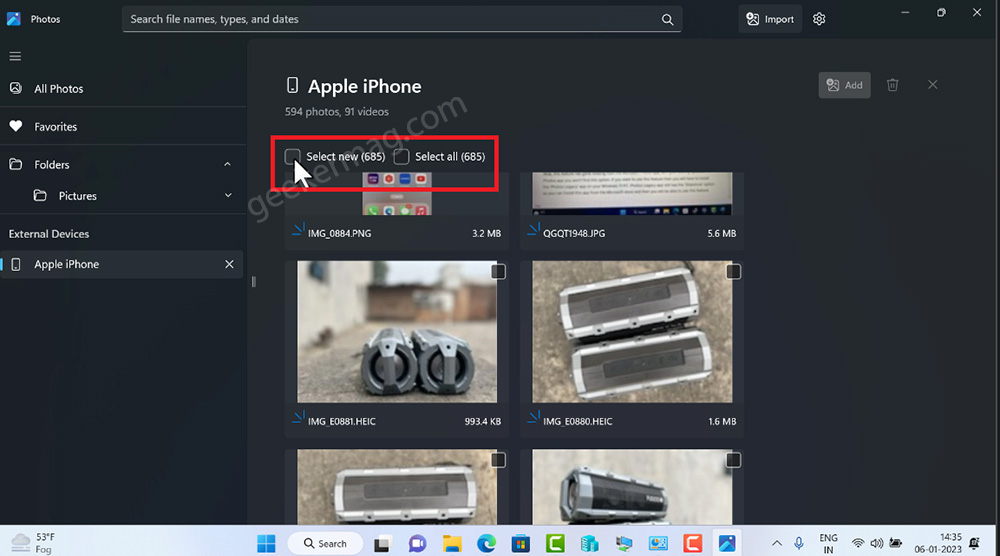
Task: Switch ENG IN input language
Action: 828,543
